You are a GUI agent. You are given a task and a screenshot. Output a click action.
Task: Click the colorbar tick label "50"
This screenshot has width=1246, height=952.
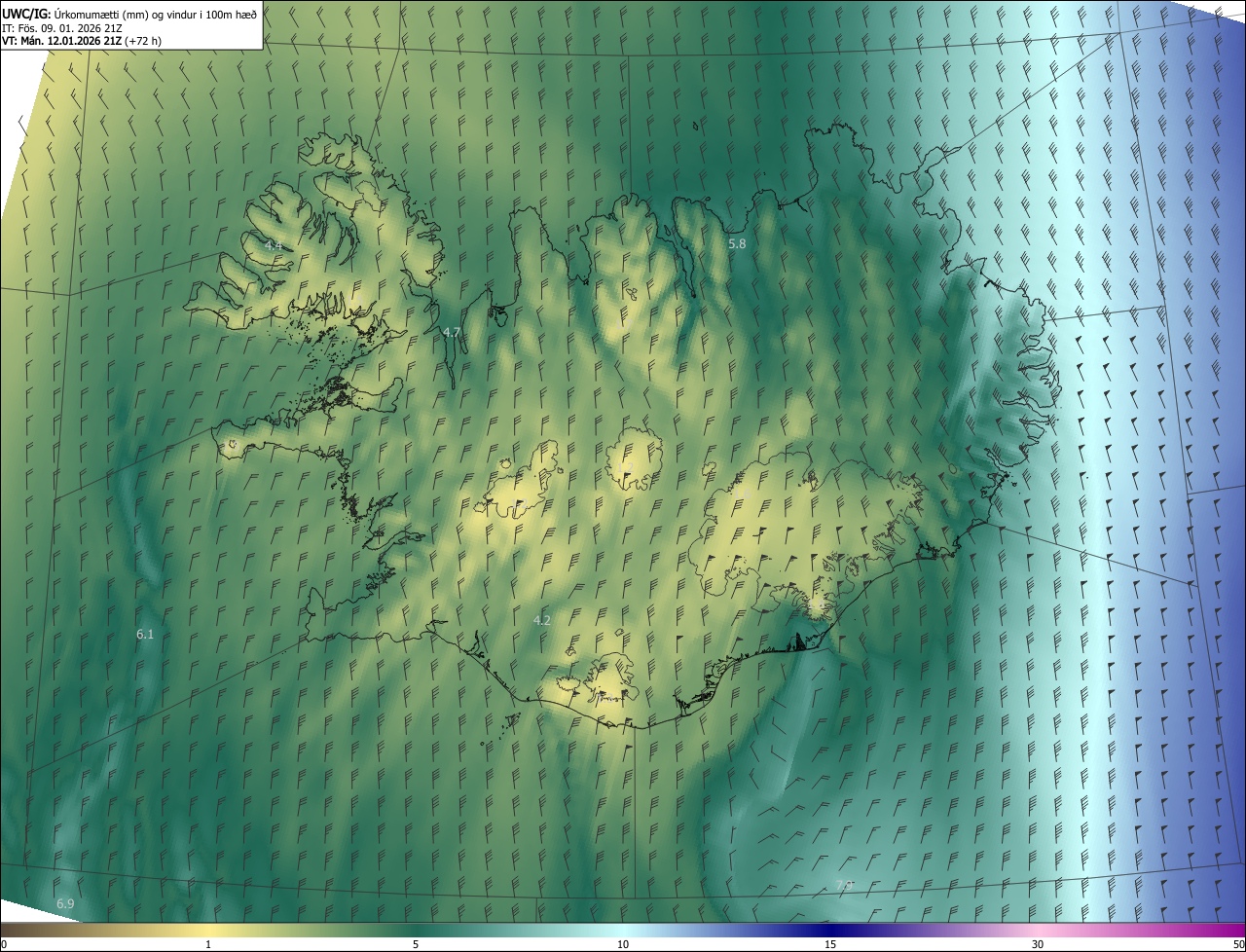click(x=1238, y=944)
